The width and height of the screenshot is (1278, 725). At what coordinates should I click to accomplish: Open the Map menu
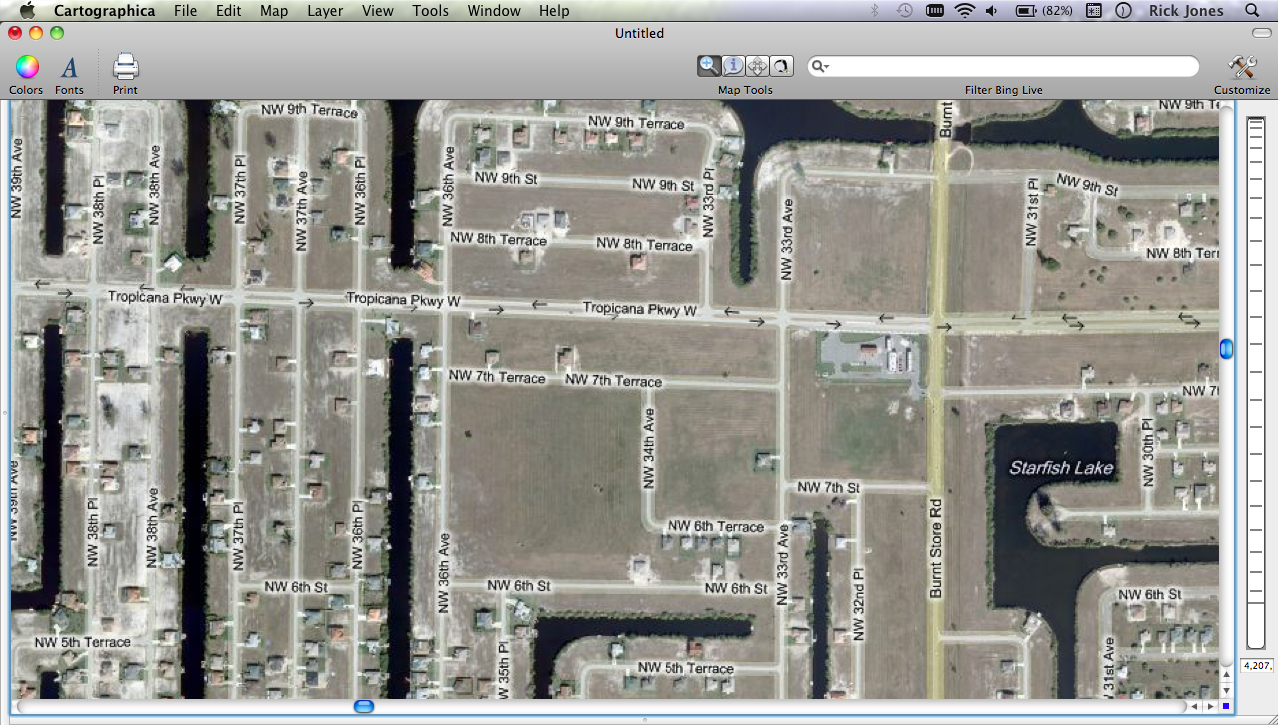tap(273, 11)
